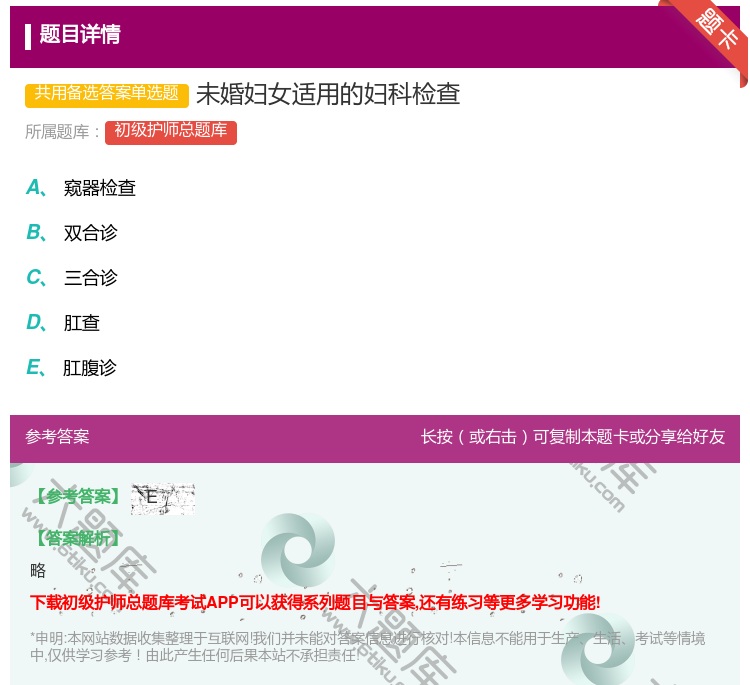Viewport: 750px width, 685px height.
Task: Select option B 双合诊
Action: [72, 232]
